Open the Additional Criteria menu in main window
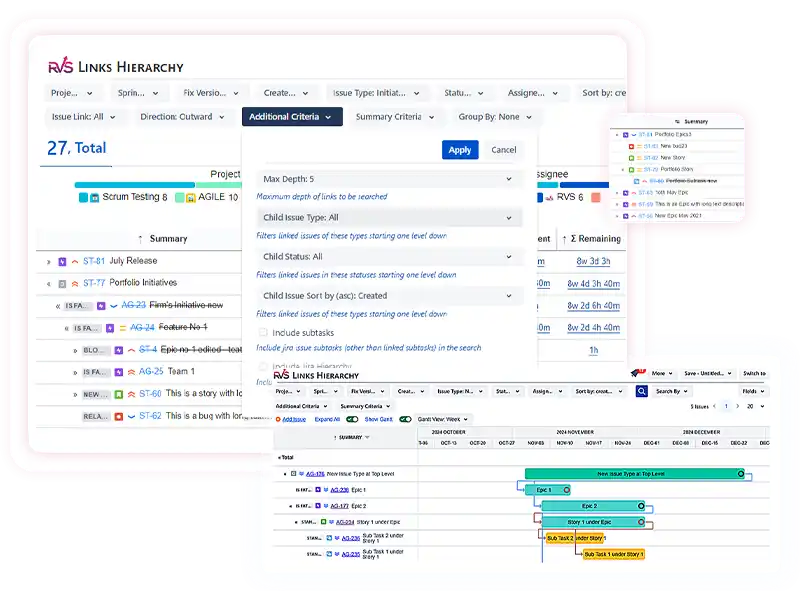Viewport: 800px width, 591px height. pos(292,117)
